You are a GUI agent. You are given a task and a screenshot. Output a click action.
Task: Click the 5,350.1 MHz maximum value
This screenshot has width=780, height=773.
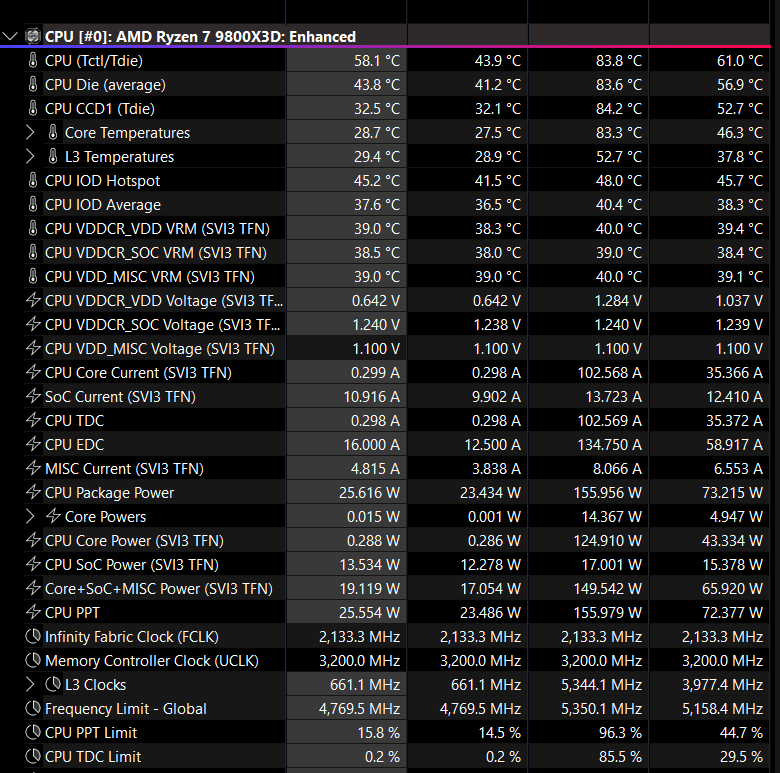click(x=601, y=708)
